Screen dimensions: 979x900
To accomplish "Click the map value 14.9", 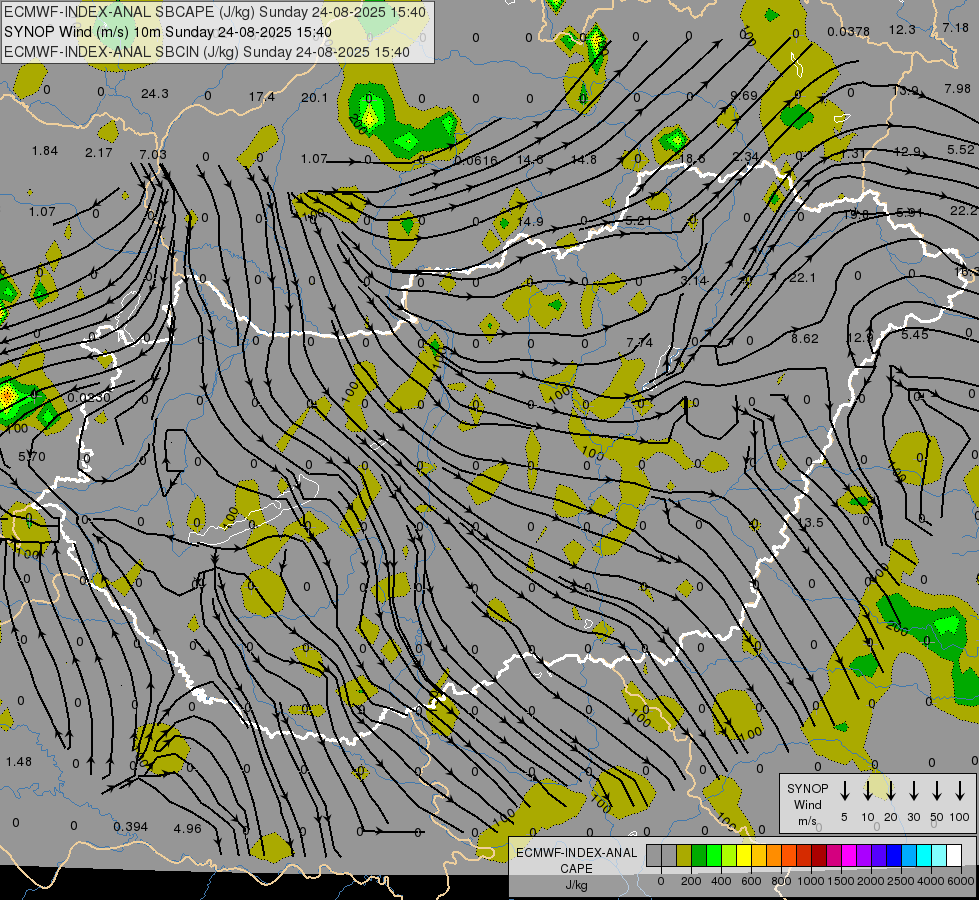I will pos(530,221).
